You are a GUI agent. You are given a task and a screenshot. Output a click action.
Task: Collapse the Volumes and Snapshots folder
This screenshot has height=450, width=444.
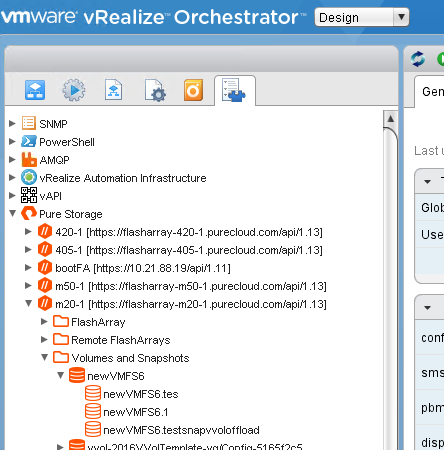pyautogui.click(x=45, y=358)
